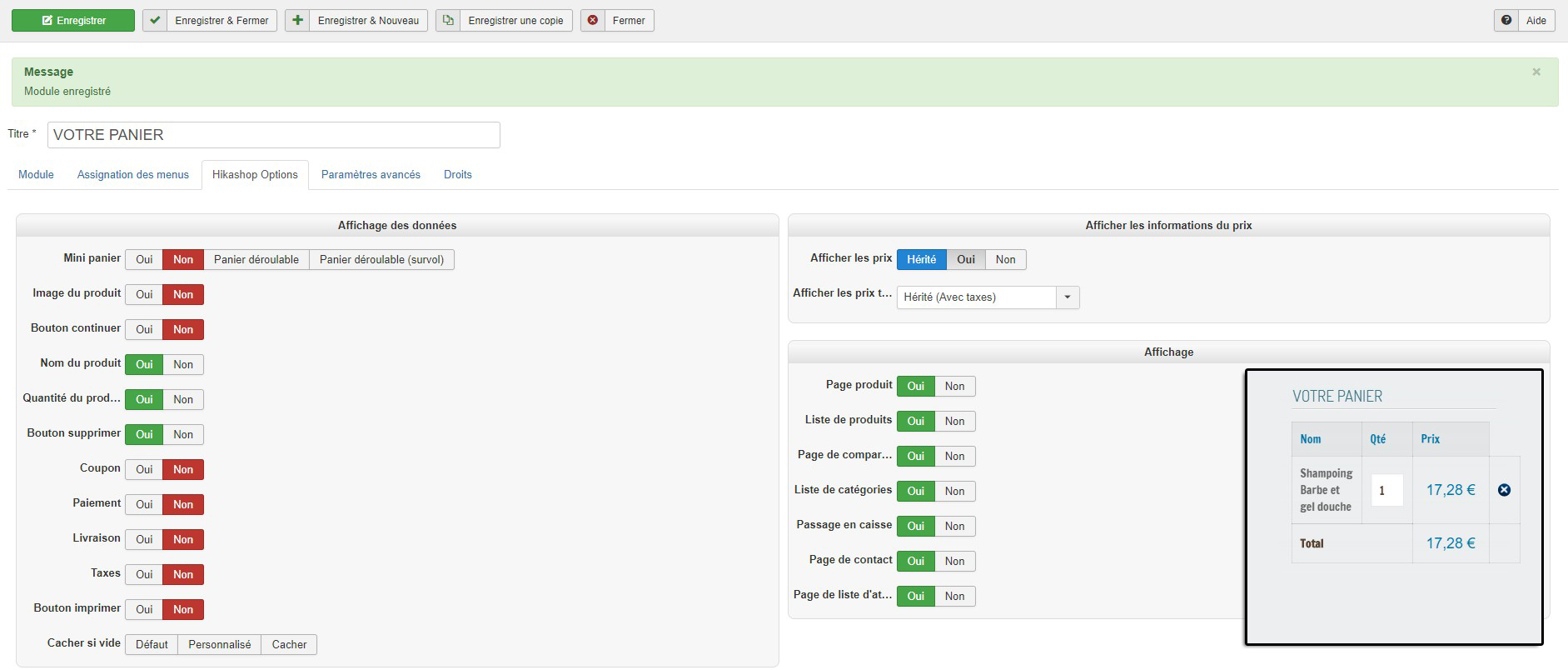This screenshot has height=670, width=1568.
Task: Disable Page produit with Non
Action: 955,387
